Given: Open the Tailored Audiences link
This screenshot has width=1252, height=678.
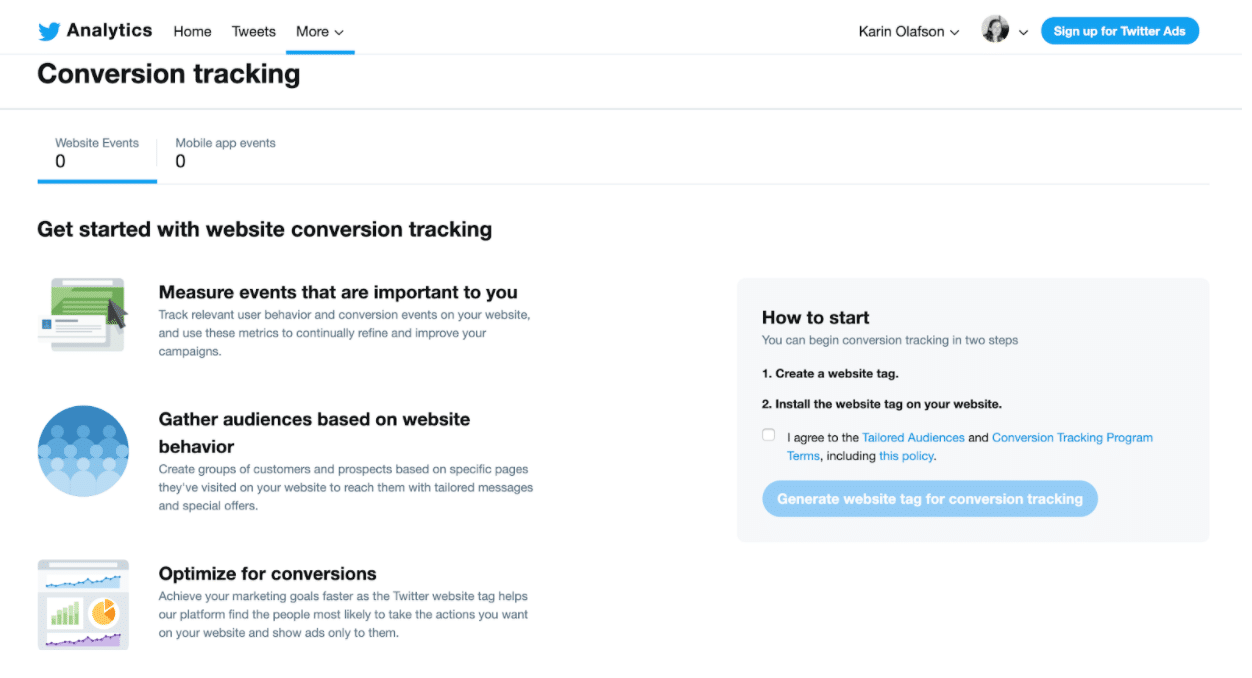Looking at the screenshot, I should click(913, 438).
